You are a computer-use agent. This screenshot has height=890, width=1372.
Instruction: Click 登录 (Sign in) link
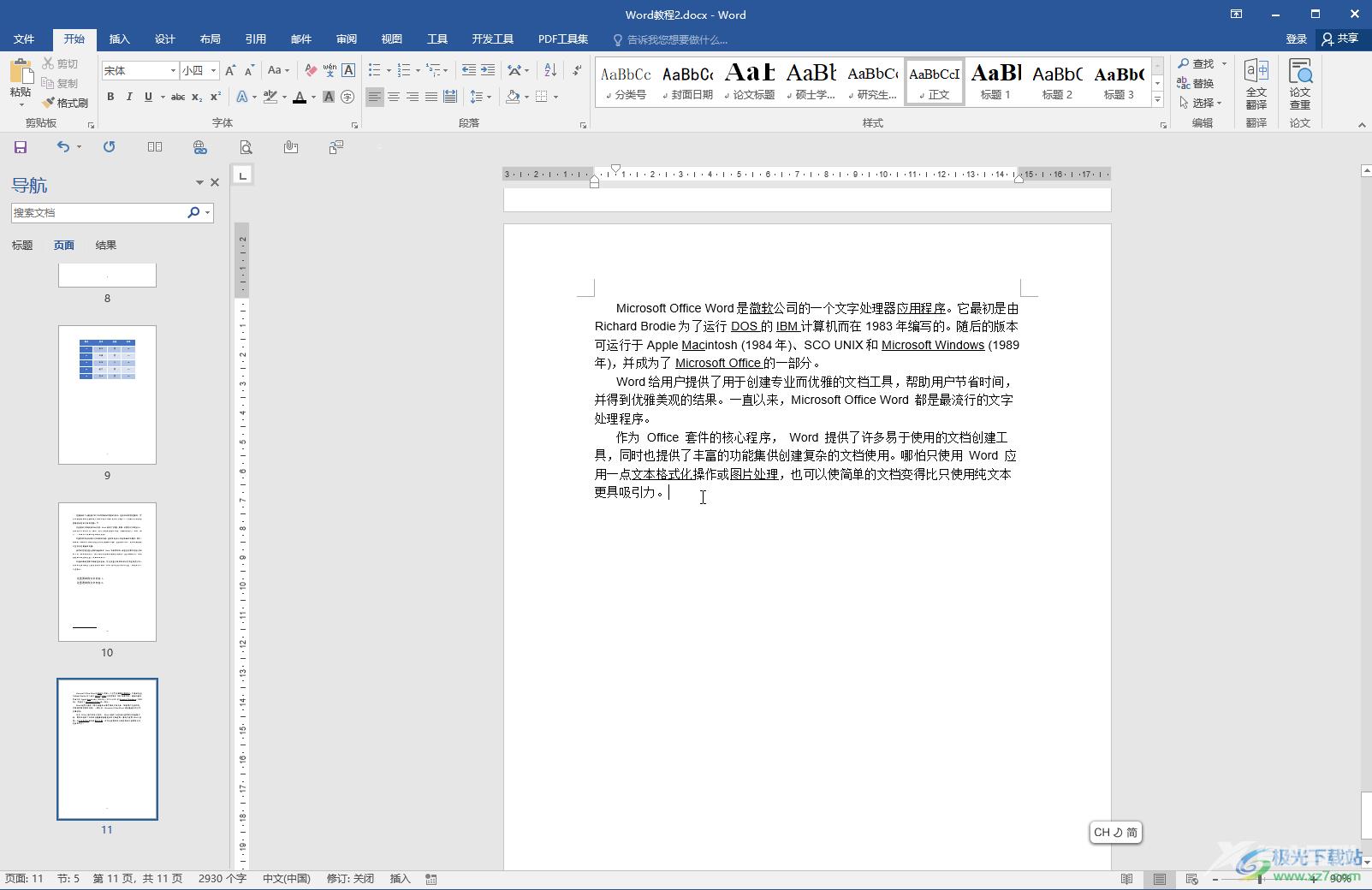pyautogui.click(x=1296, y=39)
